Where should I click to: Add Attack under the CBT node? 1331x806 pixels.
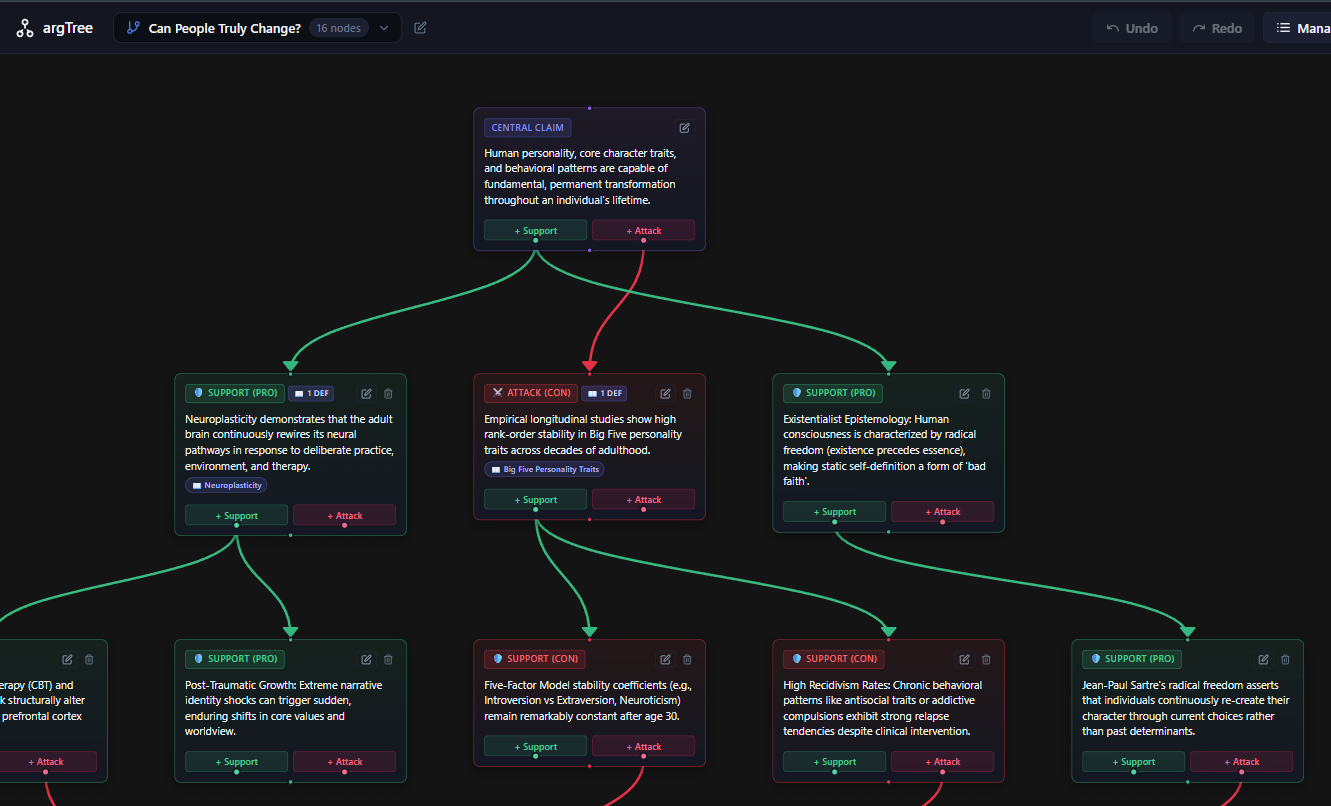46,761
